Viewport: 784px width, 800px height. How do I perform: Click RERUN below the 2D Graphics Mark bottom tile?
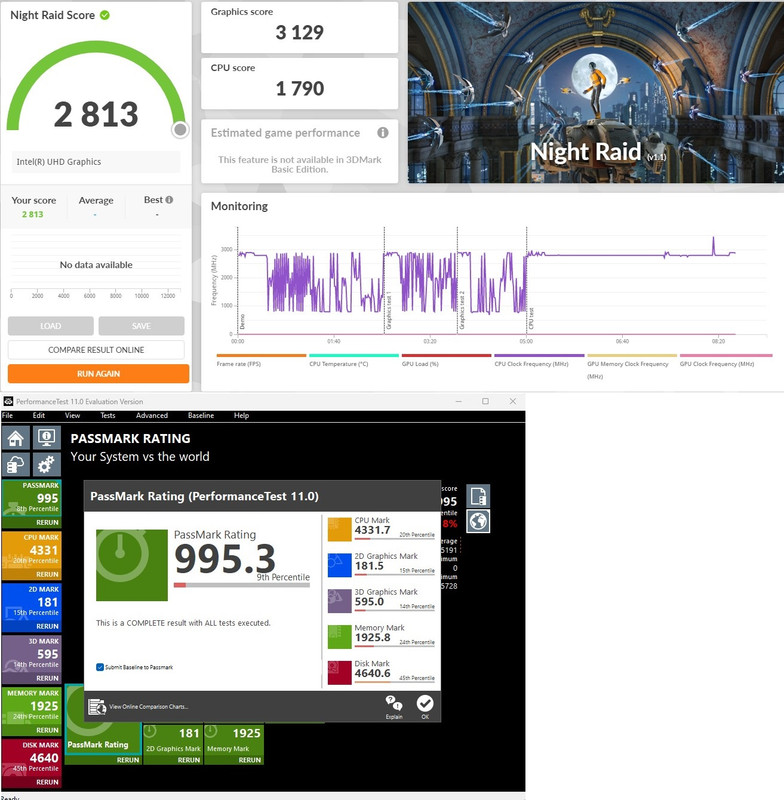point(189,760)
